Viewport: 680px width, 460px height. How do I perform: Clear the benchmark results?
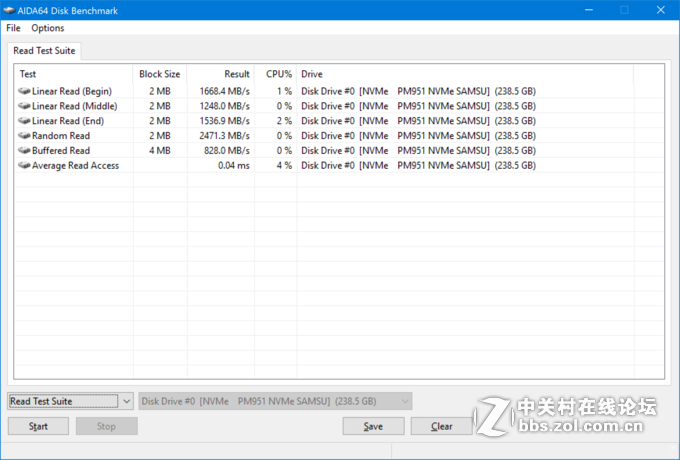pos(441,426)
